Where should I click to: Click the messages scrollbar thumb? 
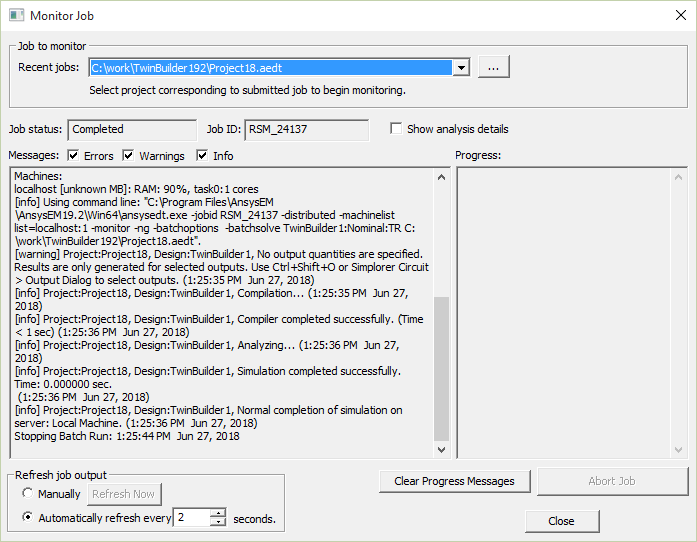tap(441, 369)
